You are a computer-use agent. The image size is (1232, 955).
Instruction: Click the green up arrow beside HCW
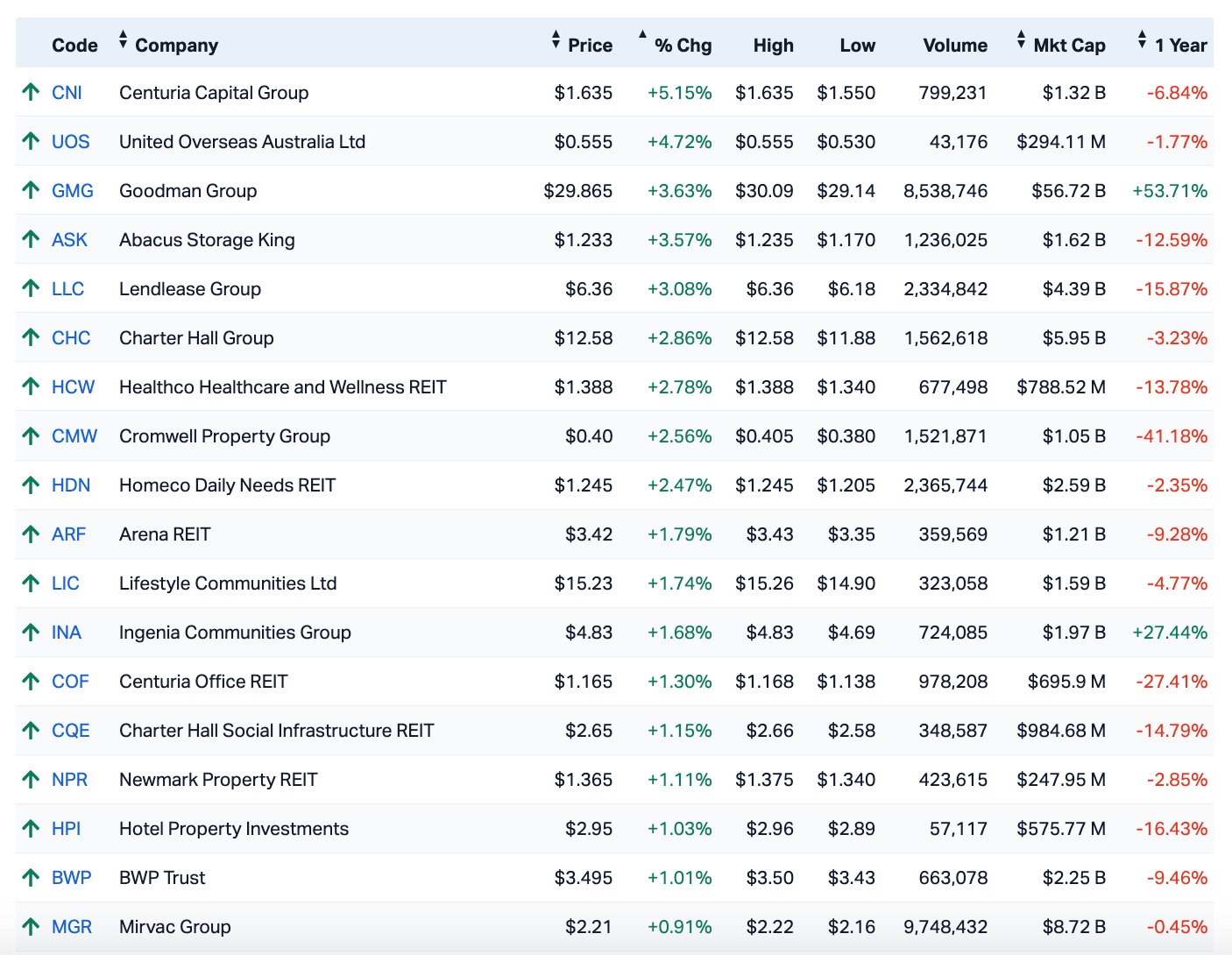pyautogui.click(x=31, y=386)
